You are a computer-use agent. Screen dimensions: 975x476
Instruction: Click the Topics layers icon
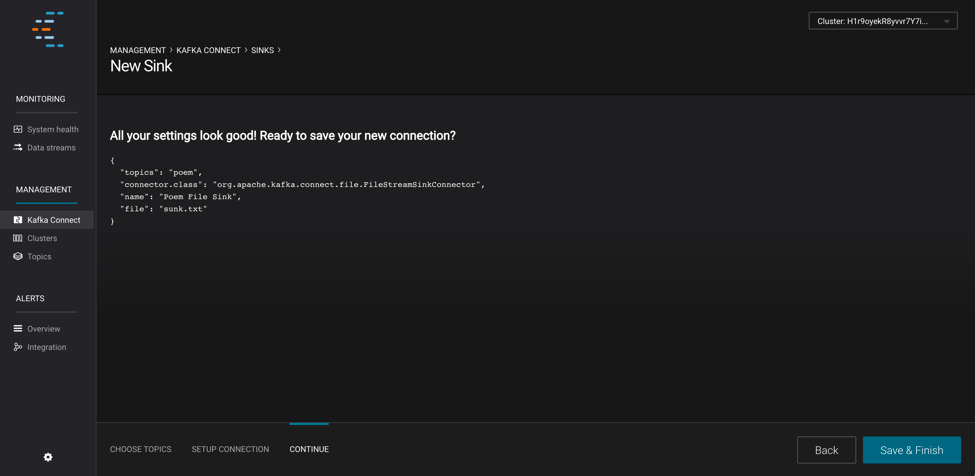pos(17,257)
